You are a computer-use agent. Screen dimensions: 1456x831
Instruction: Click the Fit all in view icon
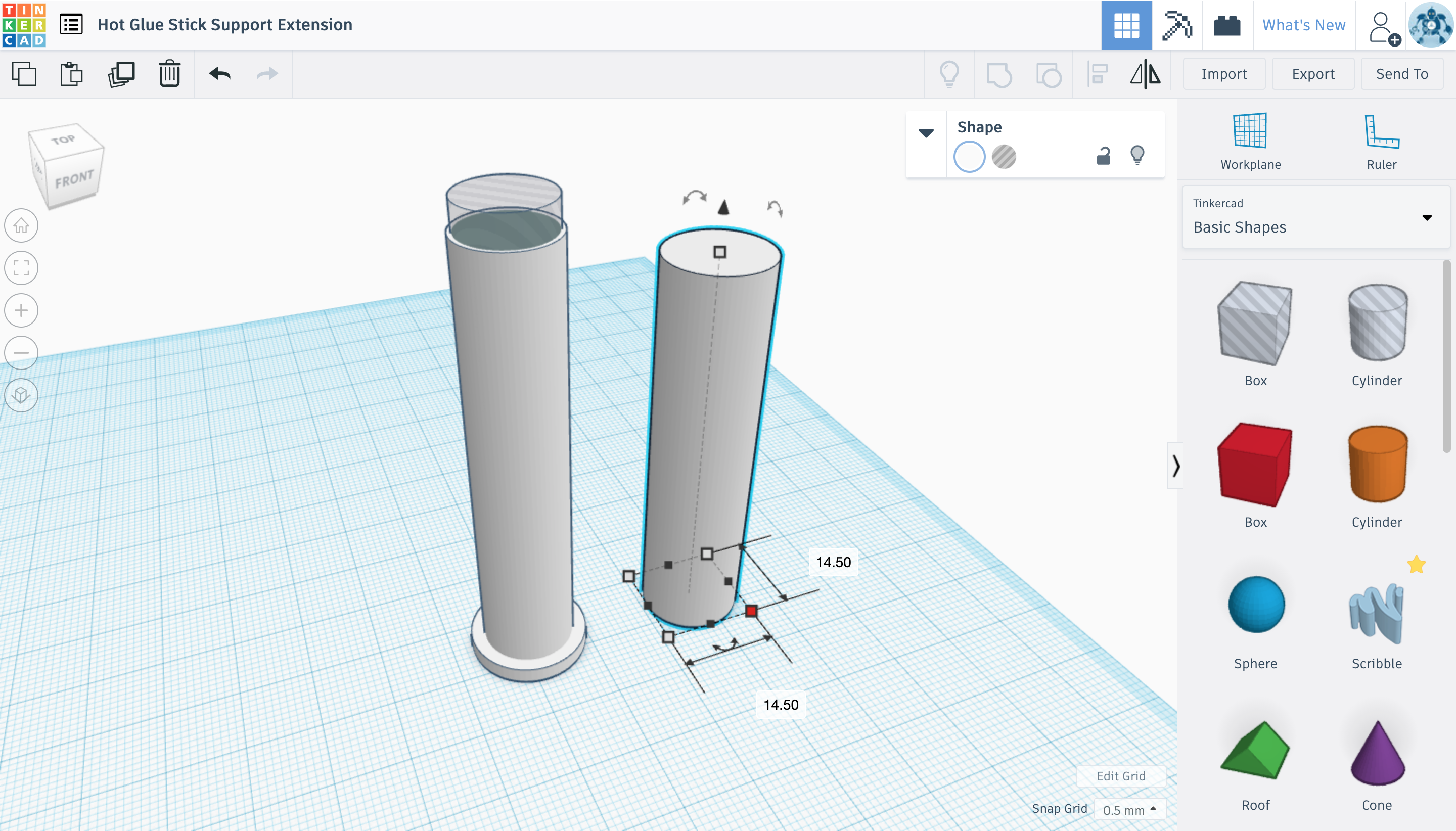[21, 268]
